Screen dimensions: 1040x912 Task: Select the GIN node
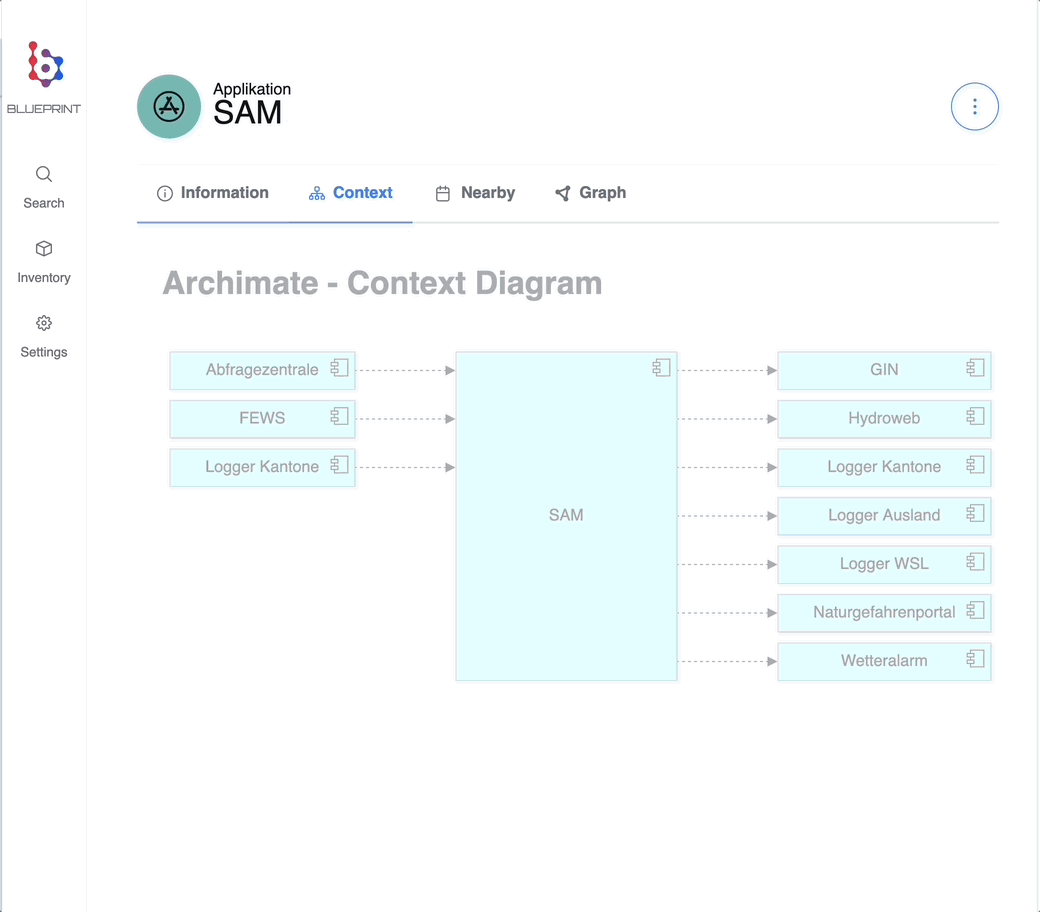(x=884, y=370)
